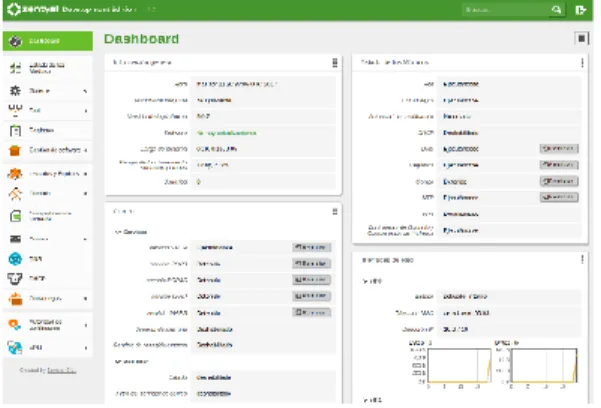The width and height of the screenshot is (601, 408).
Task: Expand the Network submenu arrow
Action: (85, 110)
